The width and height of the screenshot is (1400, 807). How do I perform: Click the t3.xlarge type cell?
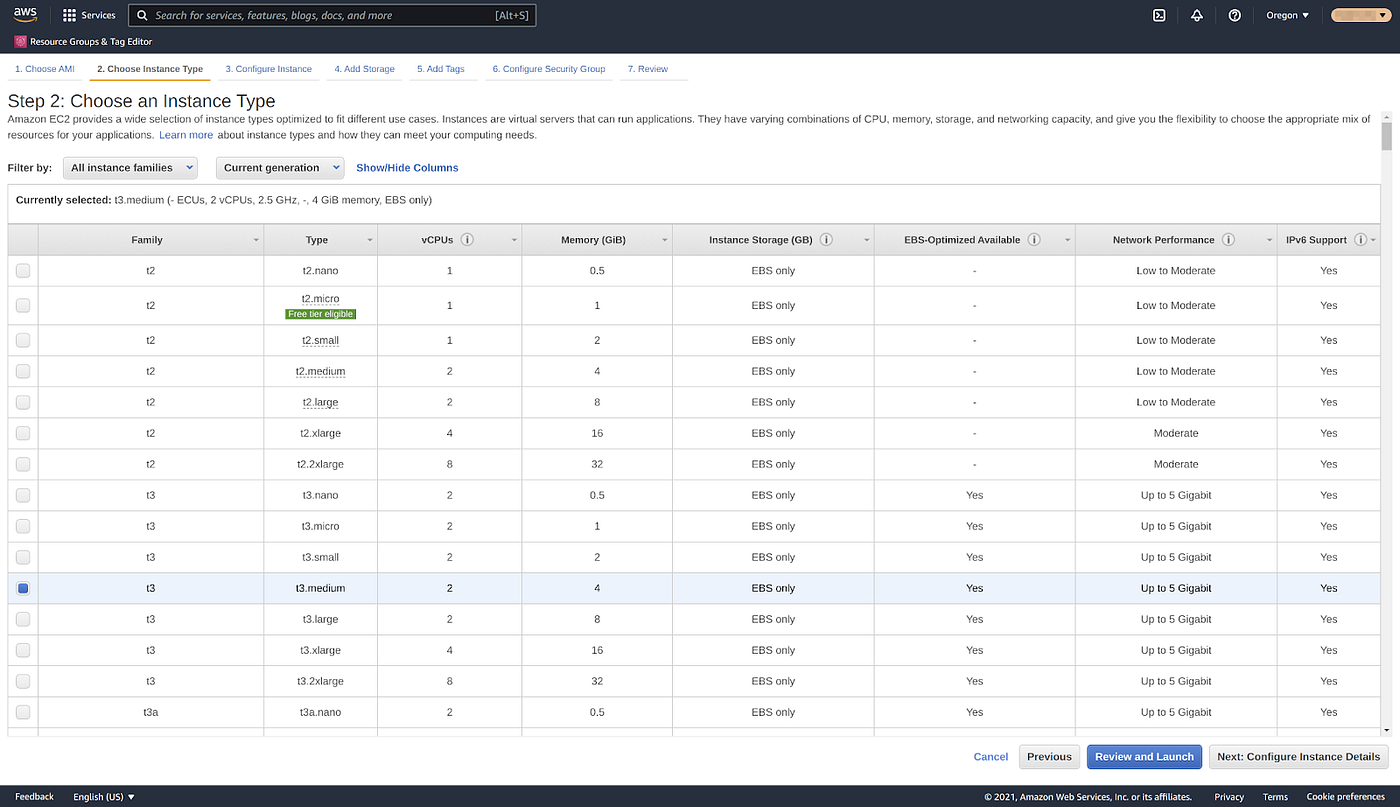coord(320,650)
